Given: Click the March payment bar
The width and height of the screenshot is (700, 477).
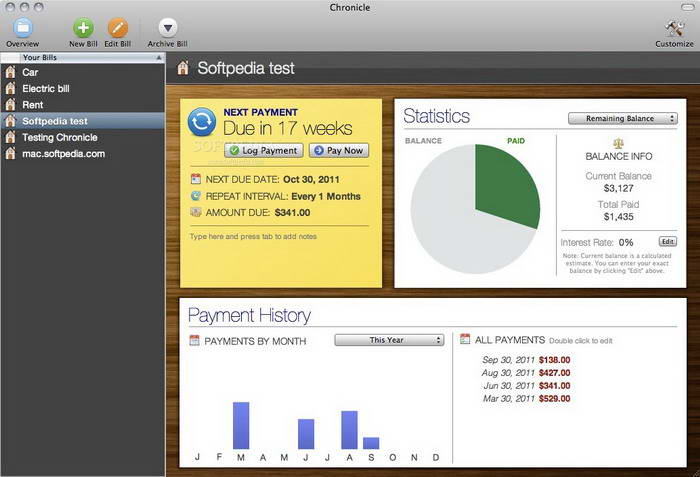Looking at the screenshot, I should [241, 425].
